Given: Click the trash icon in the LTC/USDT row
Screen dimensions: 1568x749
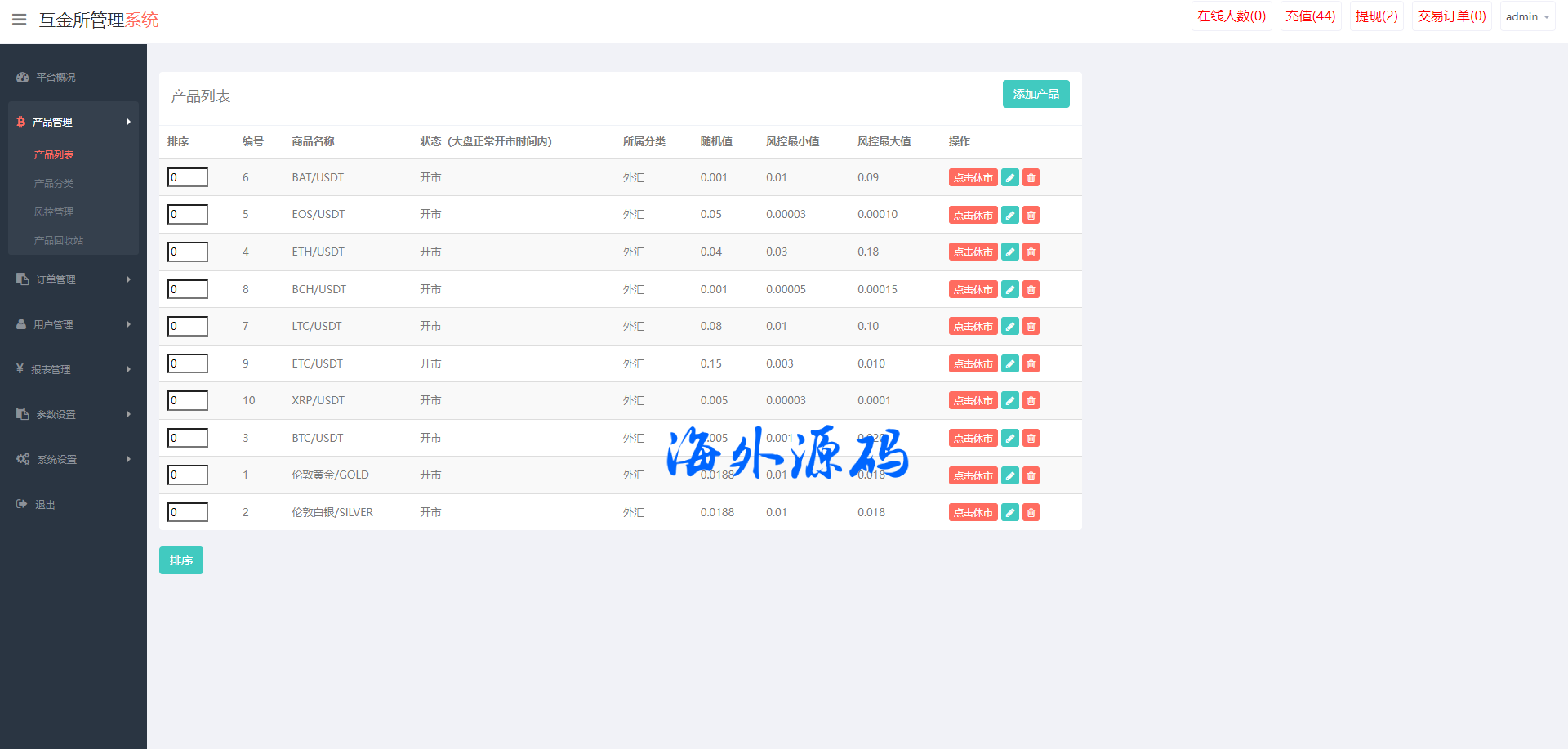Looking at the screenshot, I should pyautogui.click(x=1031, y=327).
